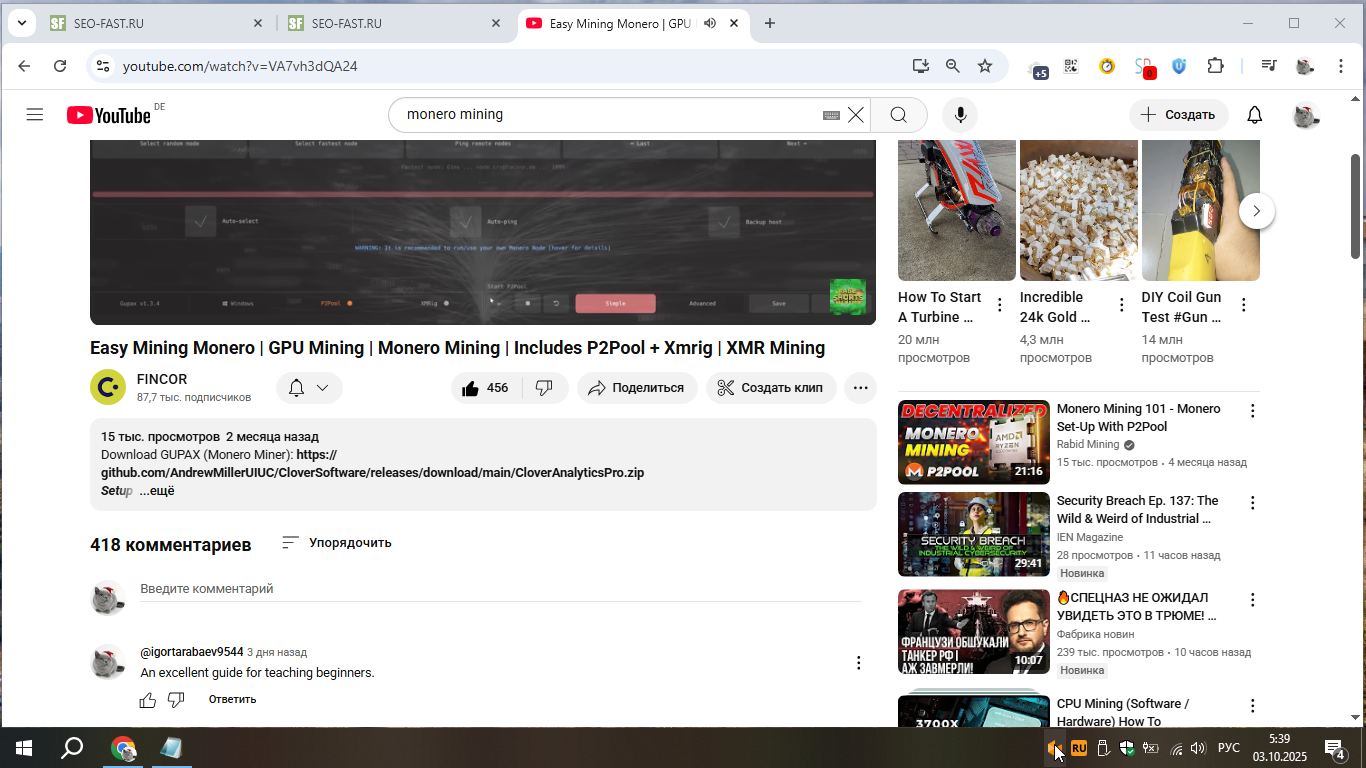Expand the description with ...ещё
The height and width of the screenshot is (768, 1366).
click(x=157, y=491)
